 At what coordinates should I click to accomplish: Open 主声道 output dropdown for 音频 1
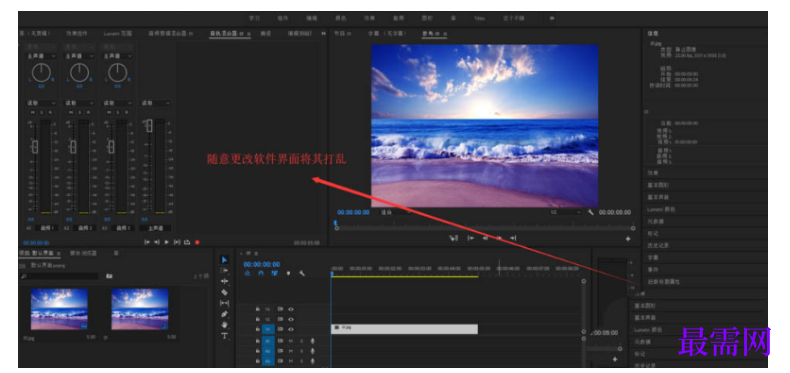40,56
